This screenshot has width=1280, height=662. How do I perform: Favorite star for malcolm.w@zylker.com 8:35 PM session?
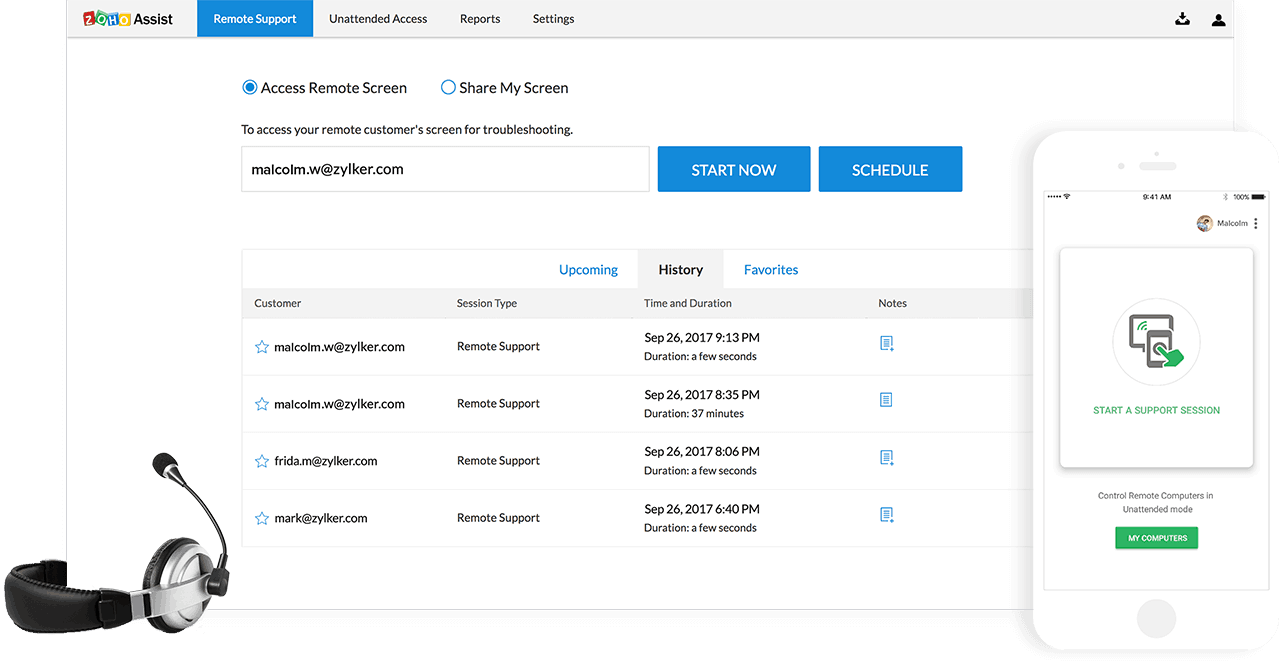pos(262,404)
